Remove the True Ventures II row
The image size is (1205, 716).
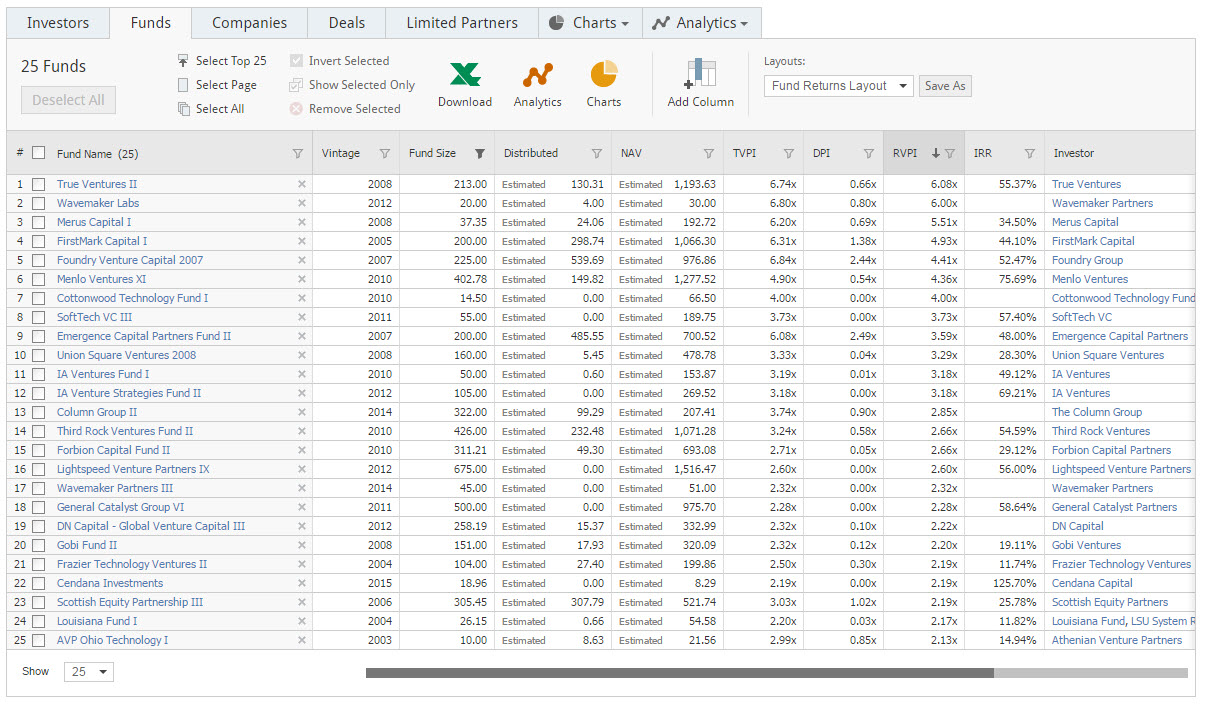(x=302, y=185)
